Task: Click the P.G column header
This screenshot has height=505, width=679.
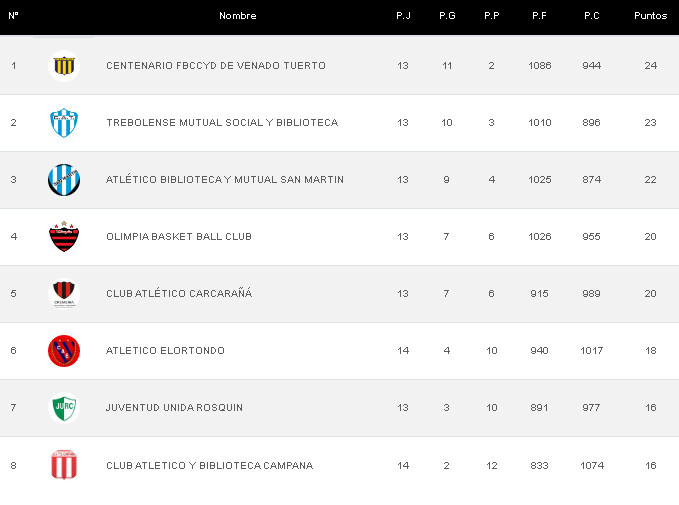Action: 447,16
